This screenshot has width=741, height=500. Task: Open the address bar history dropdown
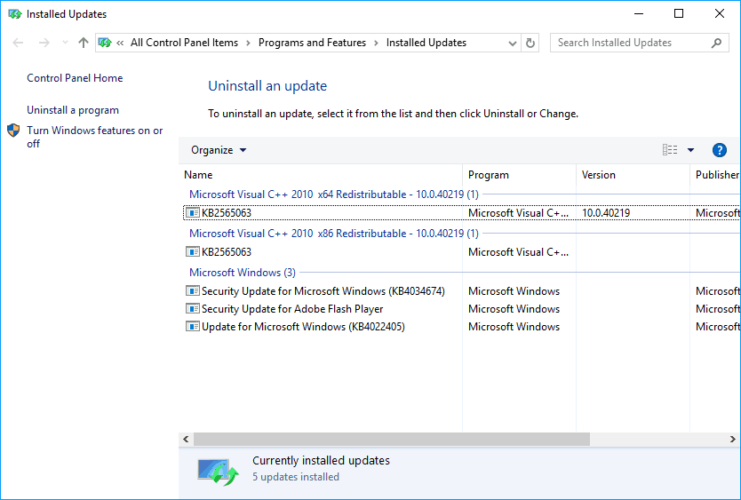[512, 43]
